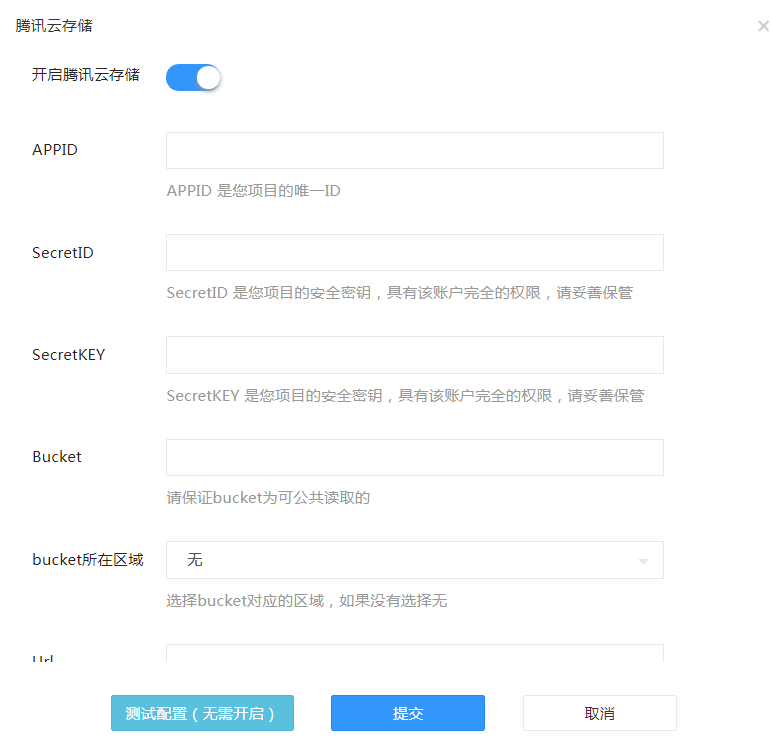772x755 pixels.
Task: Click the '开启腾讯云存储' label
Action: click(86, 74)
